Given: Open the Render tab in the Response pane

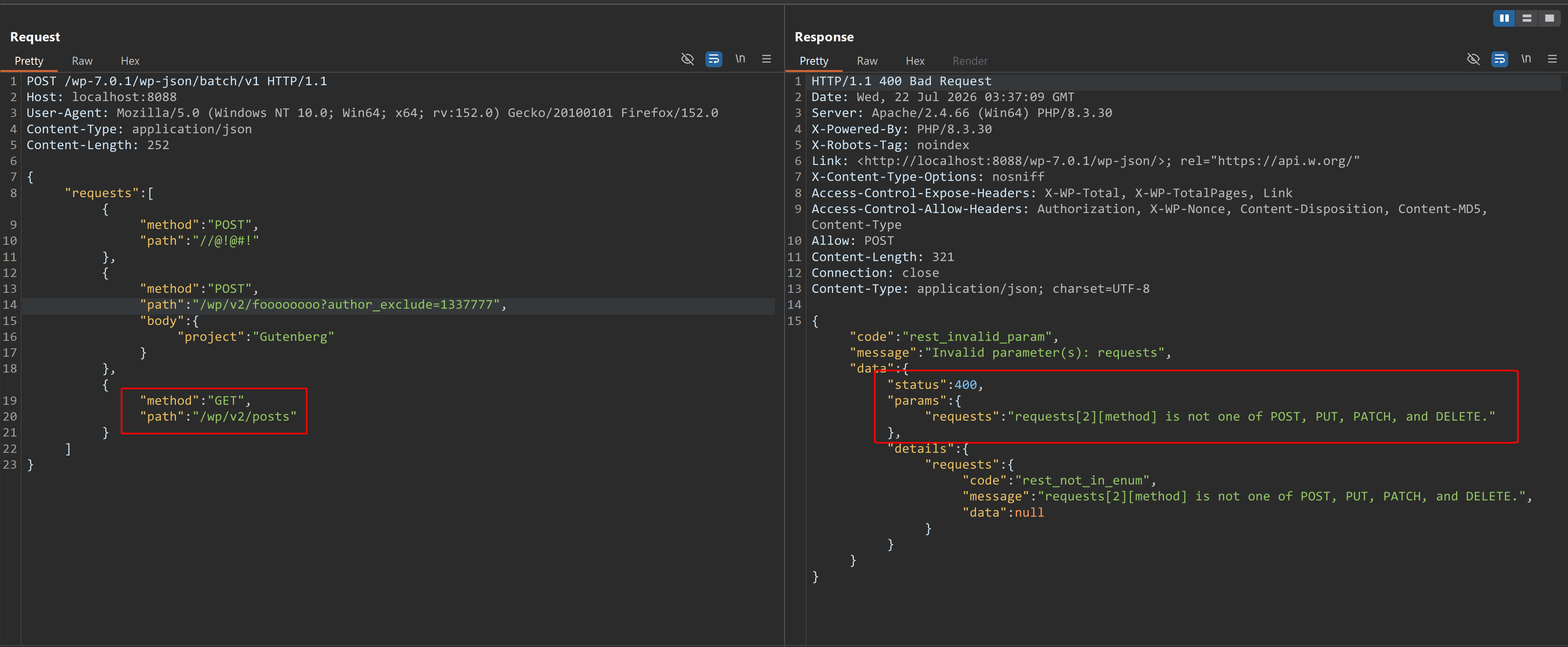Looking at the screenshot, I should point(970,61).
